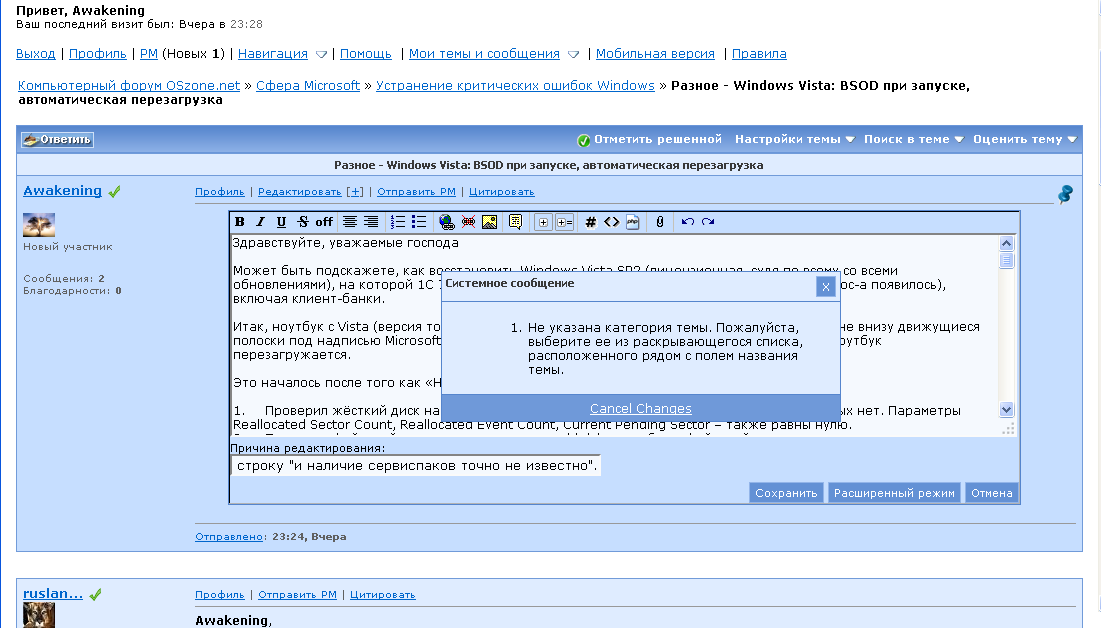Viewport: 1101px width, 628px height.
Task: Toggle the 'off' formatting button
Action: click(324, 222)
